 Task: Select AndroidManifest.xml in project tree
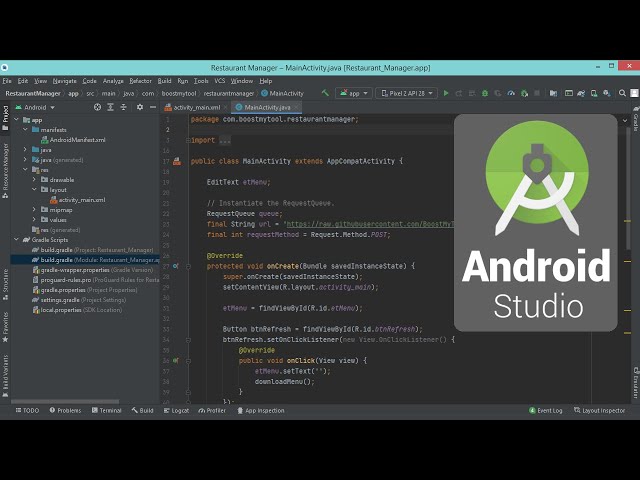[x=73, y=140]
